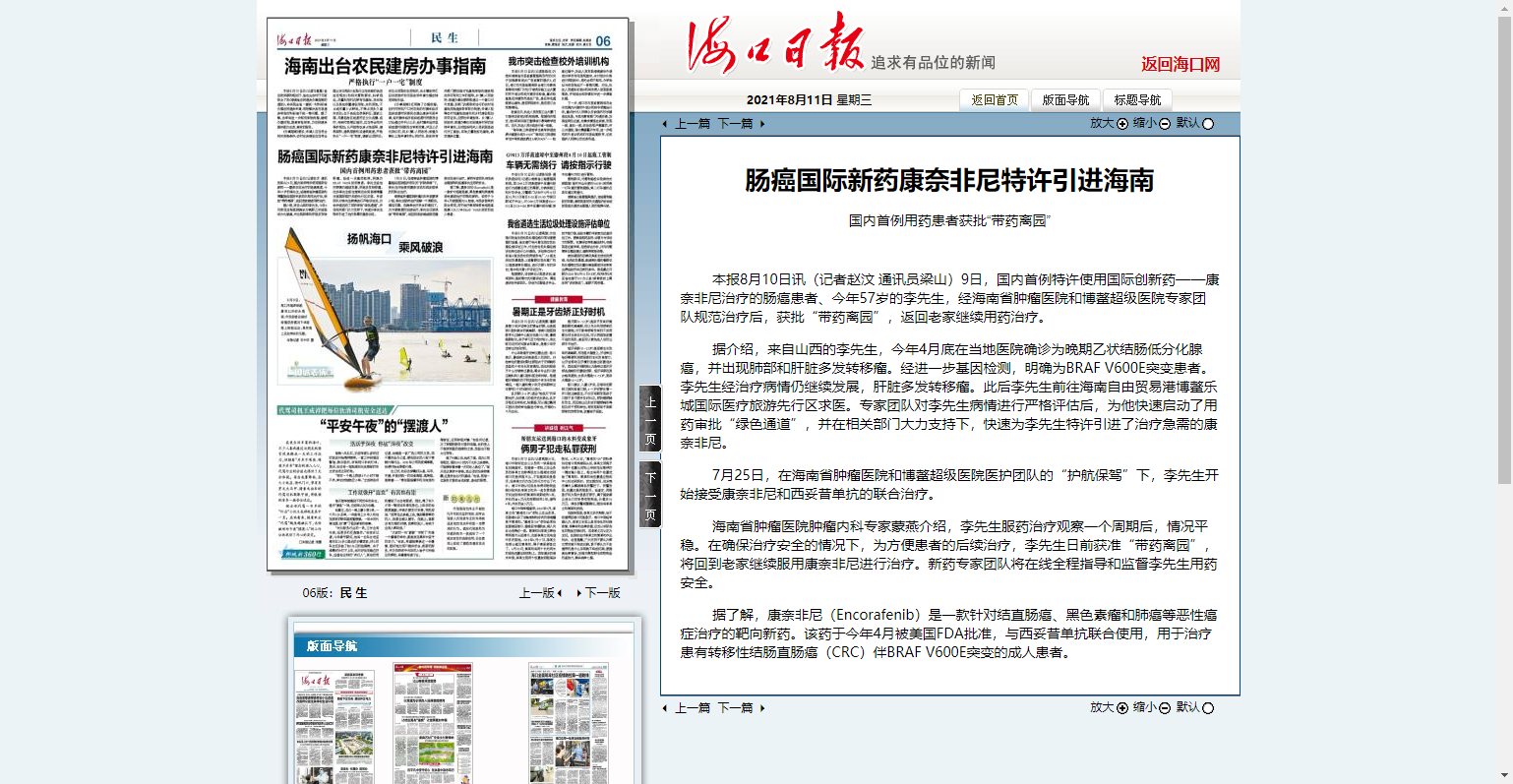The width and height of the screenshot is (1513, 784).
Task: Click the 海口日报 masthead logo
Action: (x=775, y=43)
